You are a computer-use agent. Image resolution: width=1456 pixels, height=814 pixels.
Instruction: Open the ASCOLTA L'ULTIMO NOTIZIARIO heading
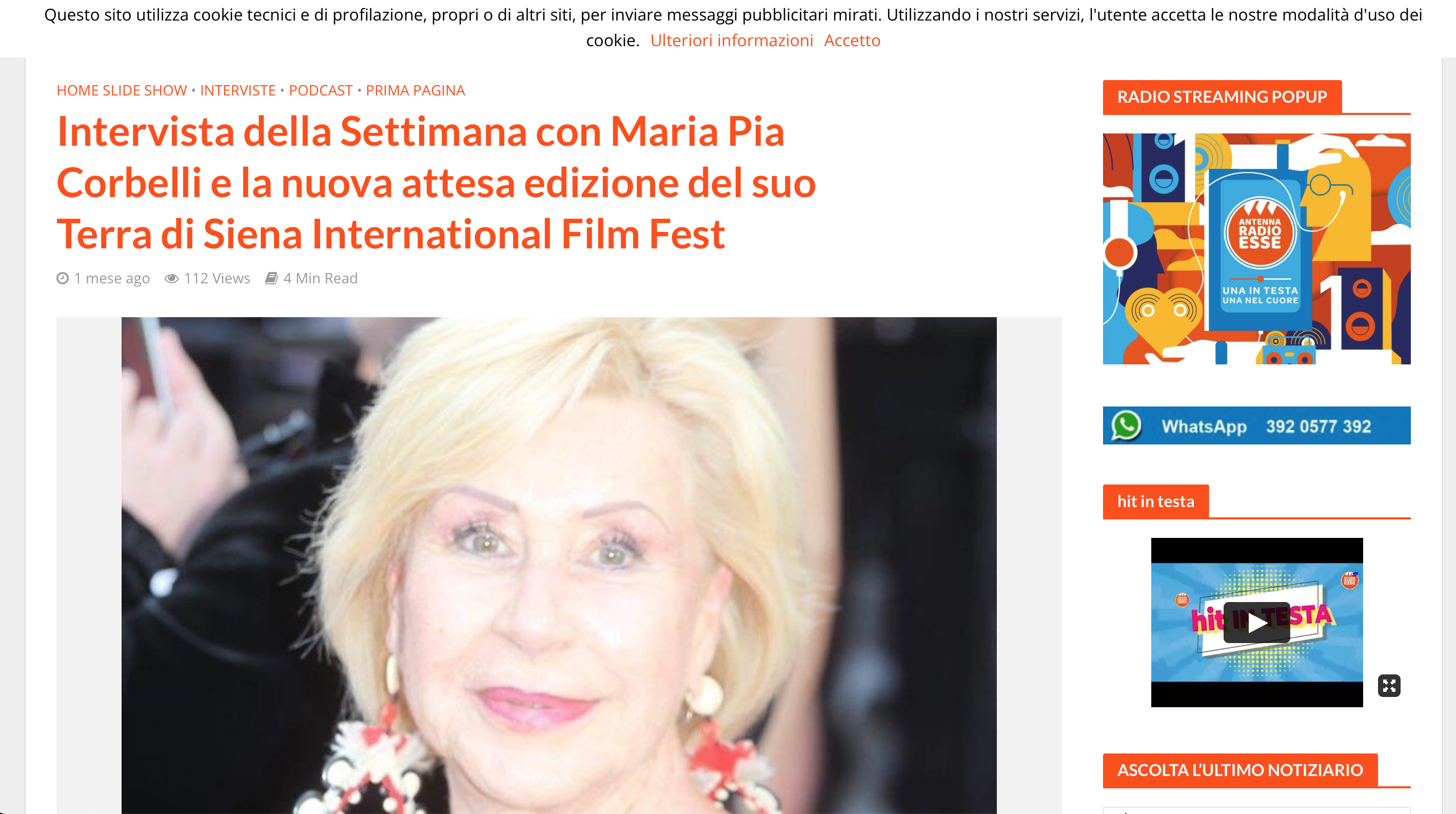1240,770
